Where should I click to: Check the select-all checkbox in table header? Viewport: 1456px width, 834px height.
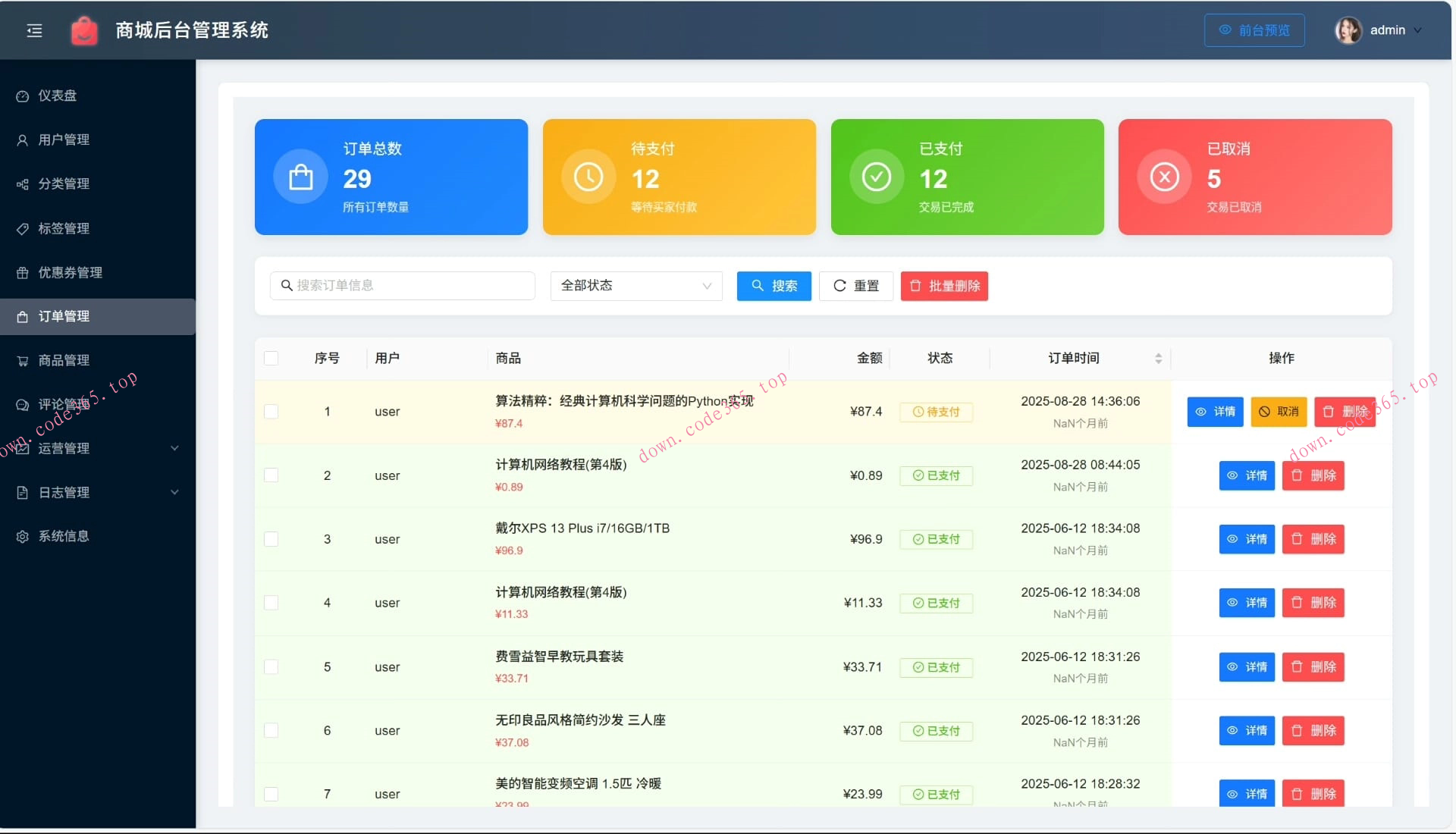point(272,358)
